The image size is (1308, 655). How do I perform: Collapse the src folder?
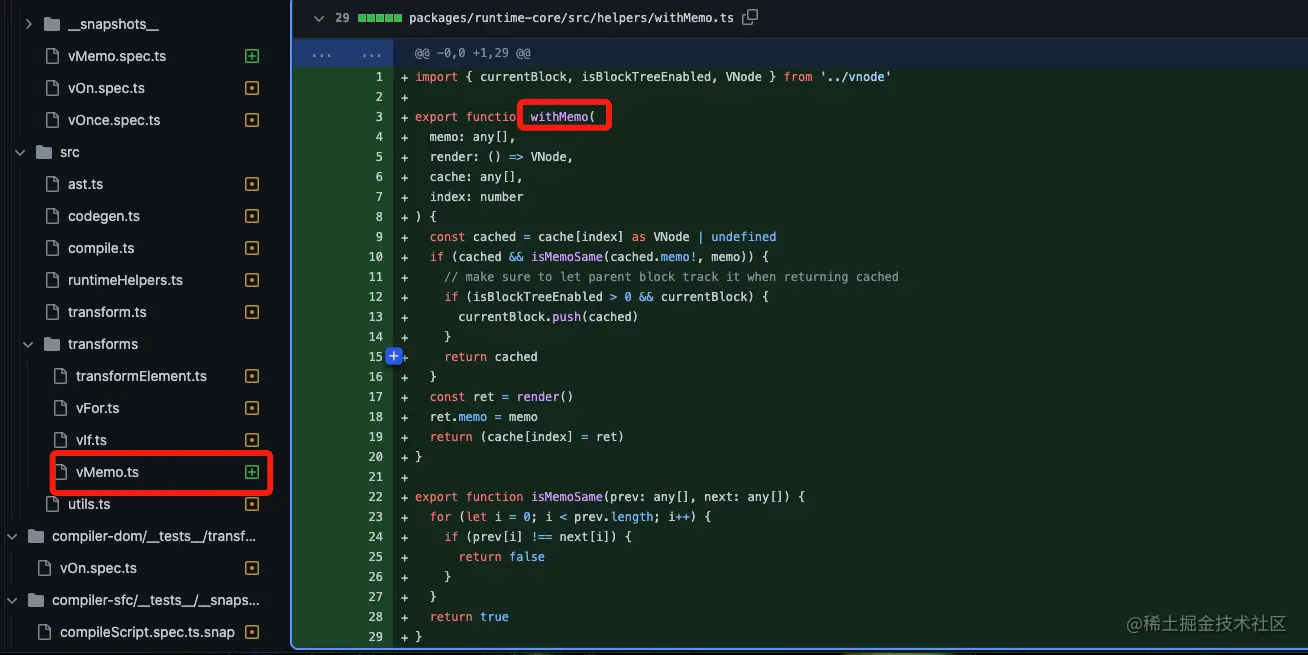pyautogui.click(x=20, y=152)
